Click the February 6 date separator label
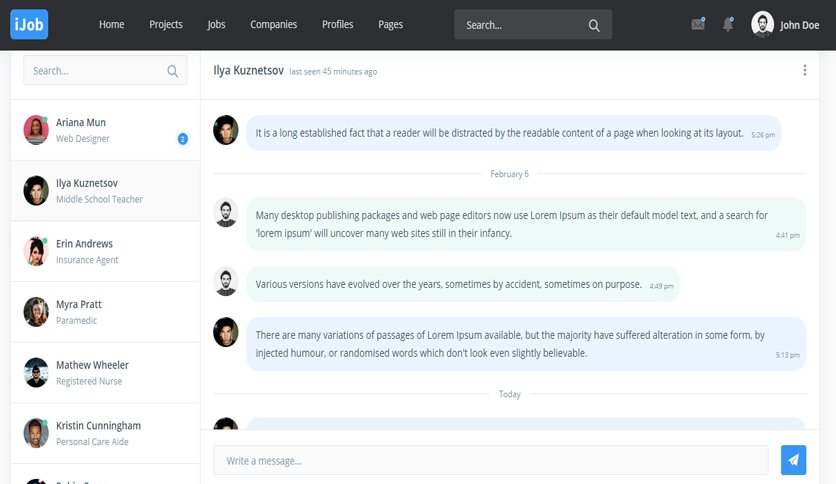 [x=510, y=174]
